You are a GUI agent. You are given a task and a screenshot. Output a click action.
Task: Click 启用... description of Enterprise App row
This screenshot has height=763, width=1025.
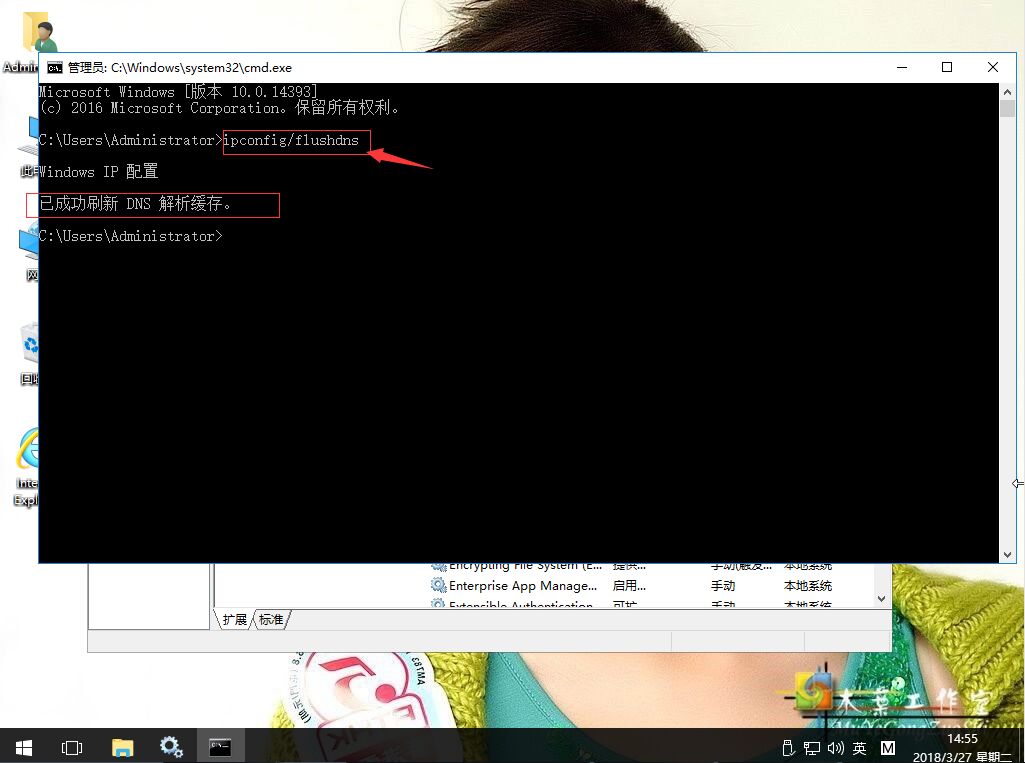629,586
